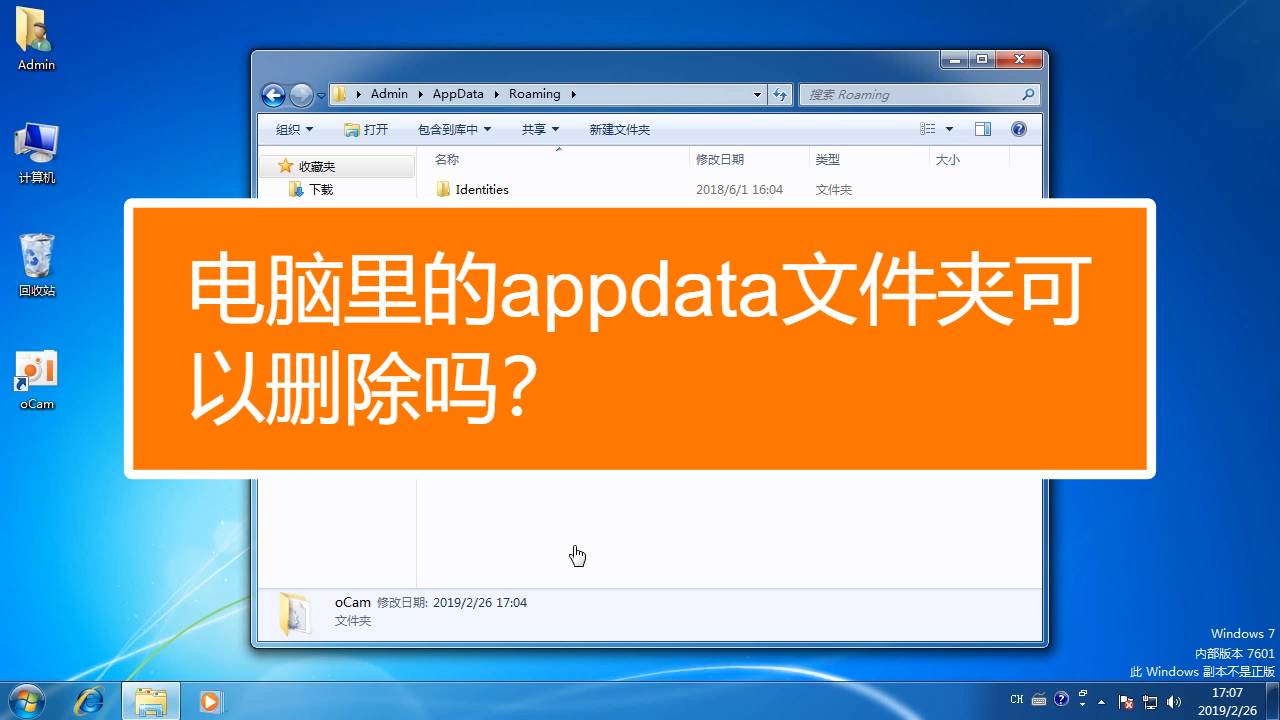Click the search box 搜索 Roaming
This screenshot has height=720, width=1280.
[x=915, y=94]
